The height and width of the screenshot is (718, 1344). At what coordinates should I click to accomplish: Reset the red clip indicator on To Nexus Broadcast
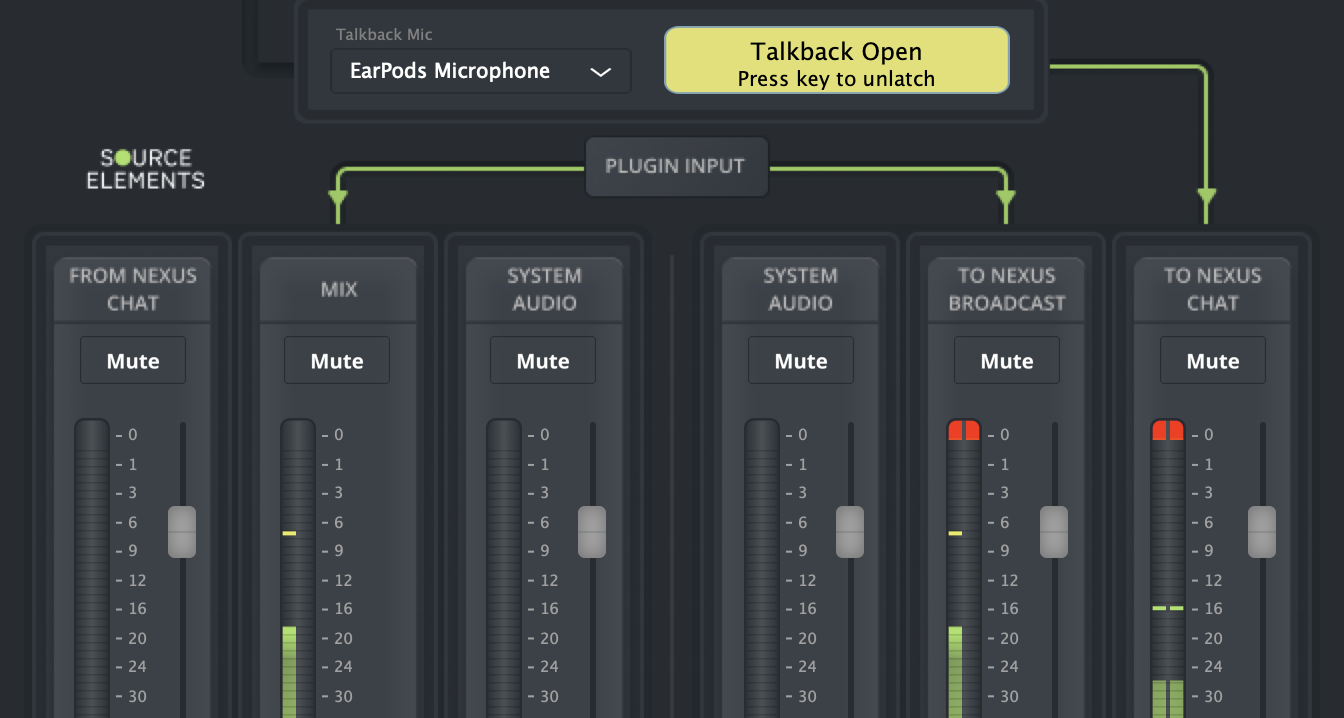point(965,431)
